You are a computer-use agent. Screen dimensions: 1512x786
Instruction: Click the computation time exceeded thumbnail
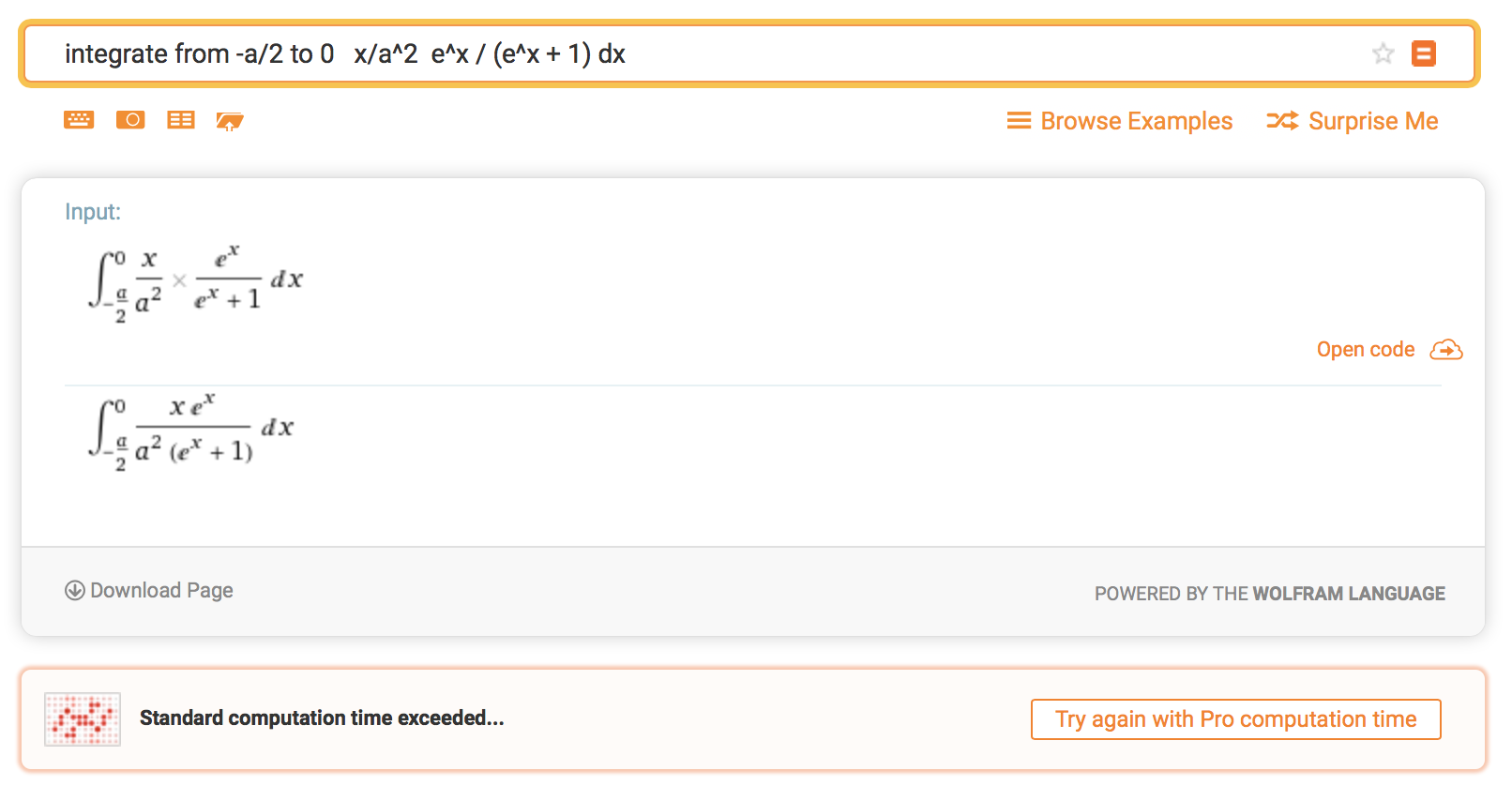(x=83, y=719)
